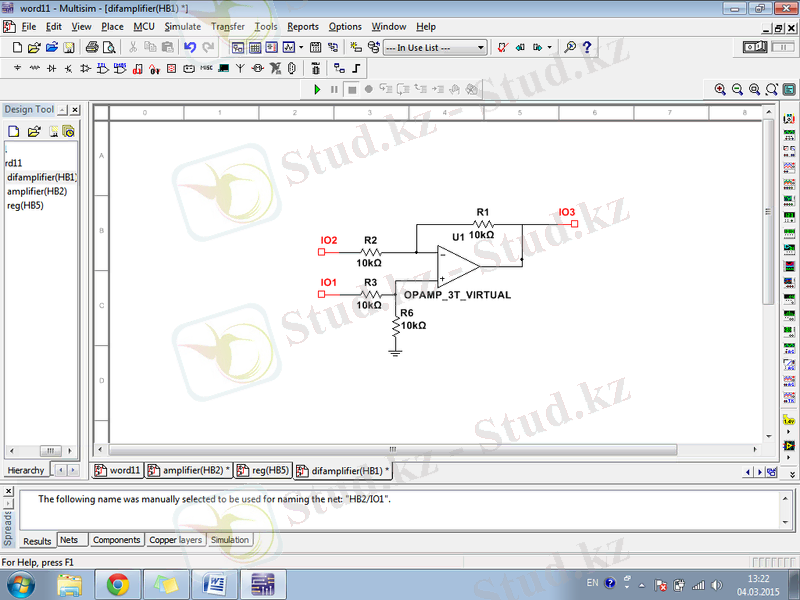Click the Zoom In magnifier icon
Screen dimensions: 800x600
[x=720, y=89]
